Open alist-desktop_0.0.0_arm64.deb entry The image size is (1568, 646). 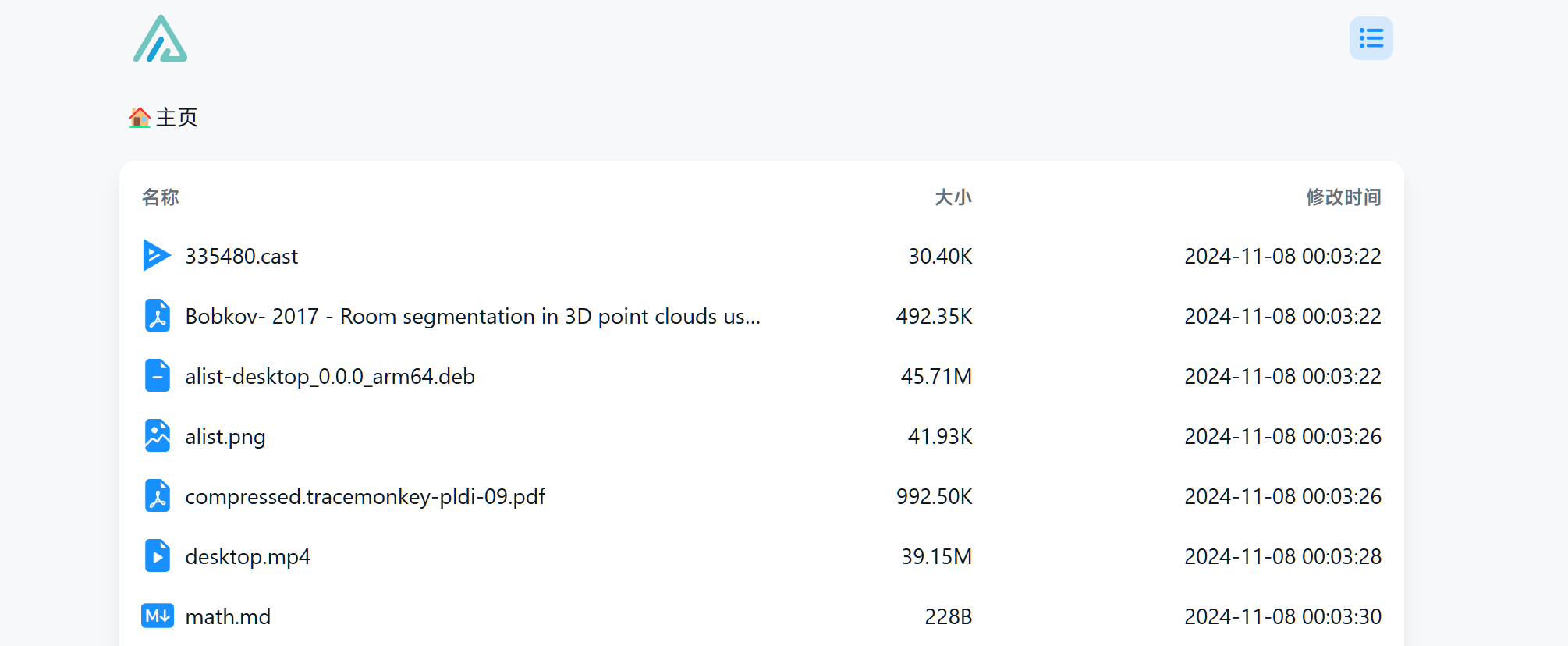(x=761, y=376)
